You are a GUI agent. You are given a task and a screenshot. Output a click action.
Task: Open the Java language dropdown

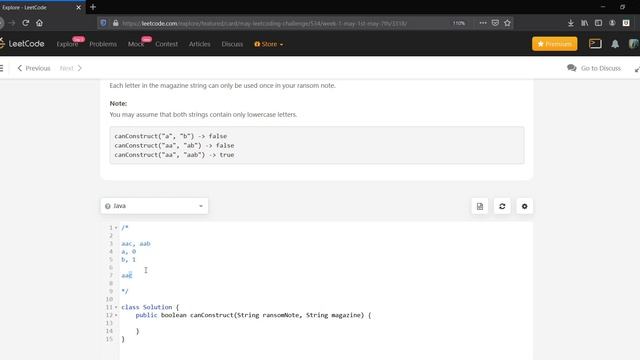(154, 206)
